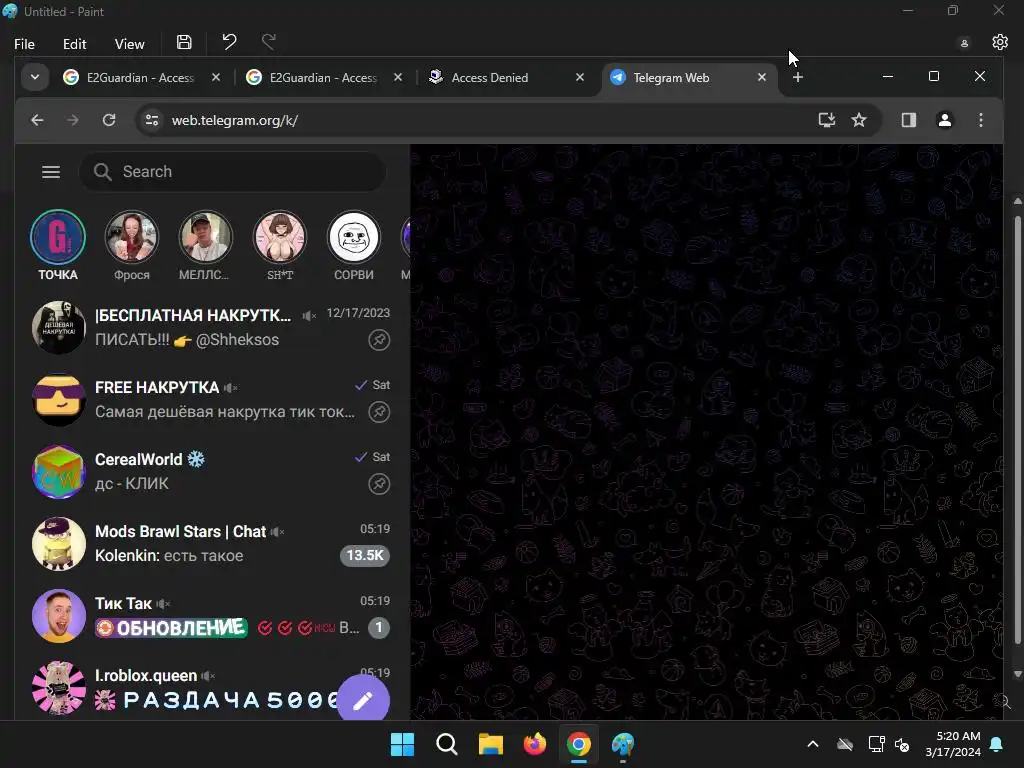Close the Telegram Web tab
The height and width of the screenshot is (768, 1024).
coord(761,77)
